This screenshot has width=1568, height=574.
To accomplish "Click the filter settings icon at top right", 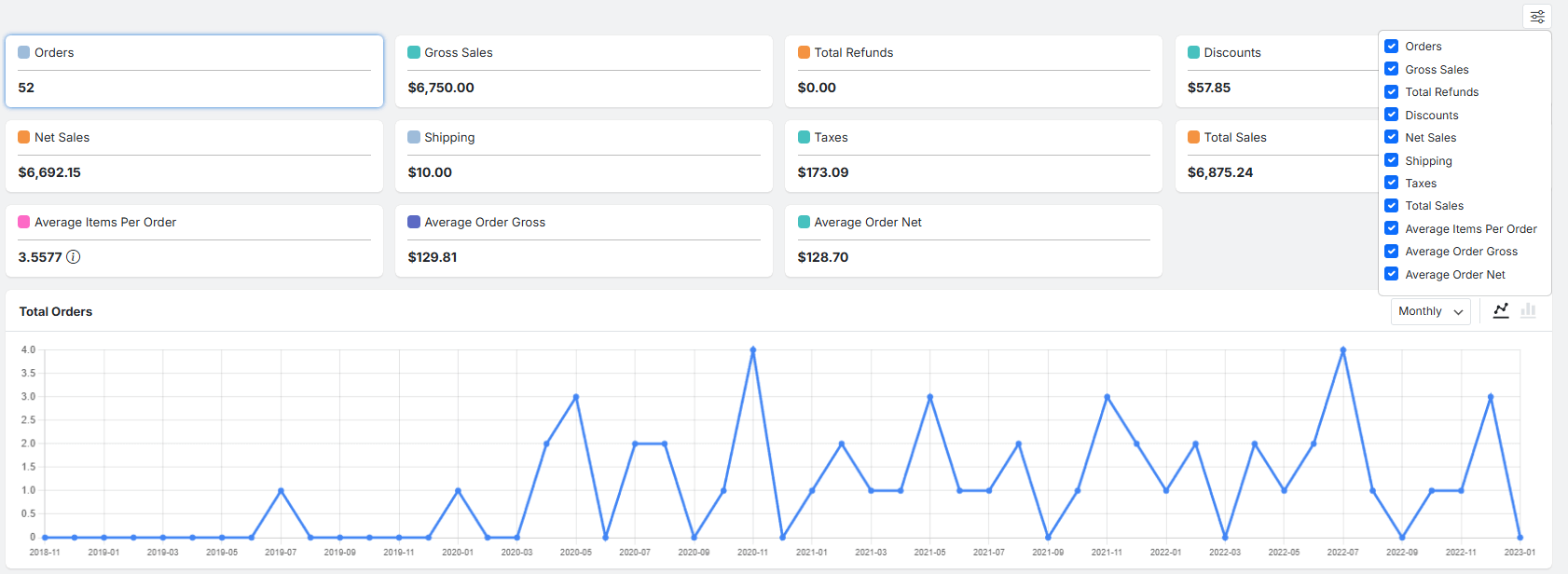I will click(1537, 17).
